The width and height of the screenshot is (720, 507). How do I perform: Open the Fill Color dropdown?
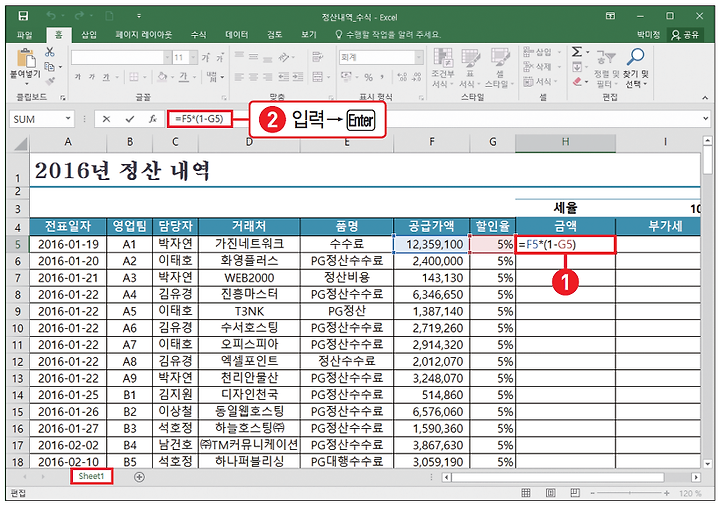[172, 77]
